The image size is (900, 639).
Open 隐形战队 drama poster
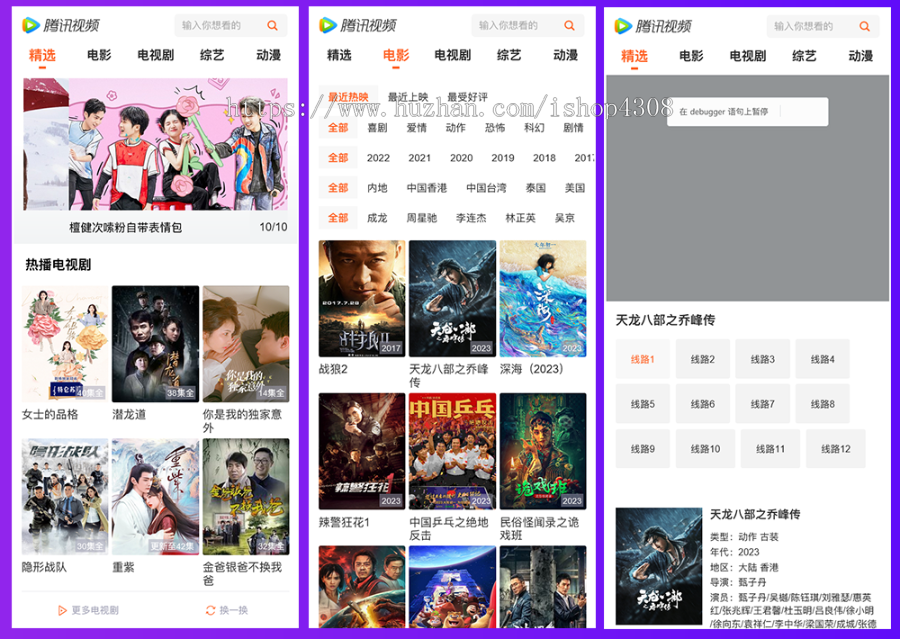click(x=65, y=497)
